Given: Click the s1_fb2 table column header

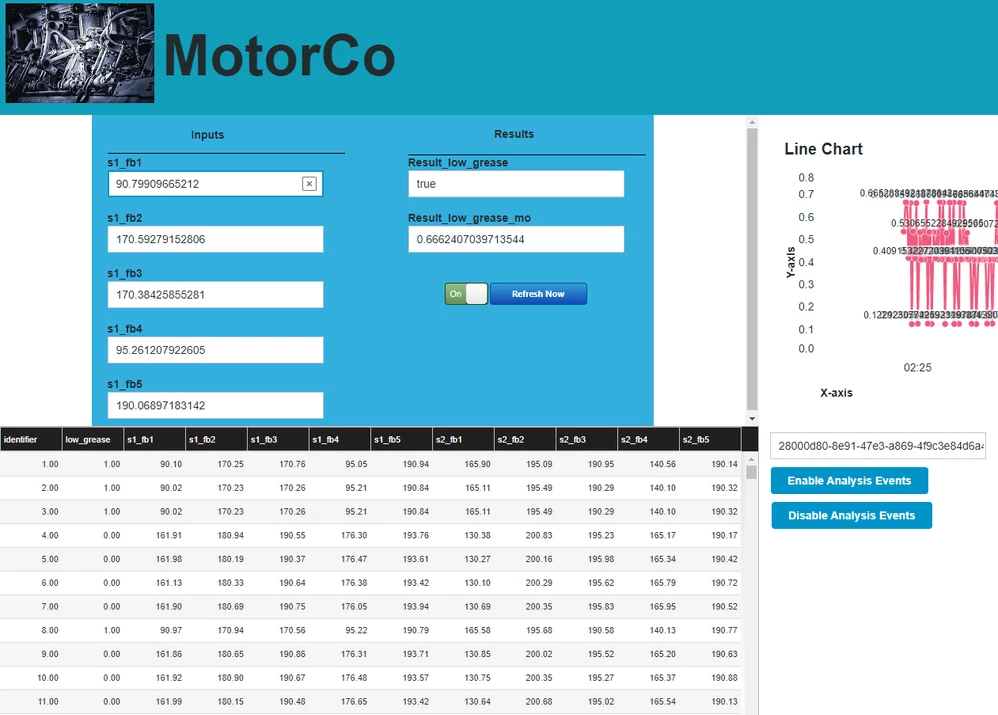Looking at the screenshot, I should click(216, 439).
